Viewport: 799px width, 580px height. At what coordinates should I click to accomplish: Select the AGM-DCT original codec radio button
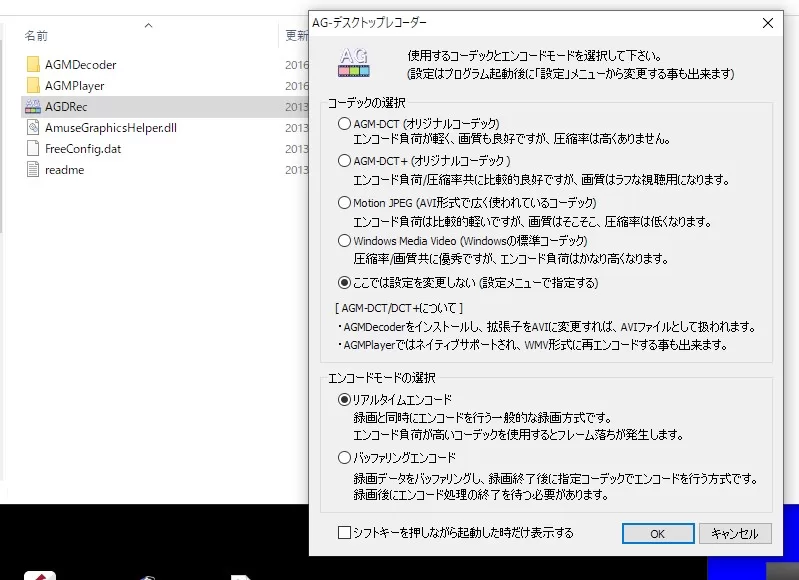coord(344,124)
